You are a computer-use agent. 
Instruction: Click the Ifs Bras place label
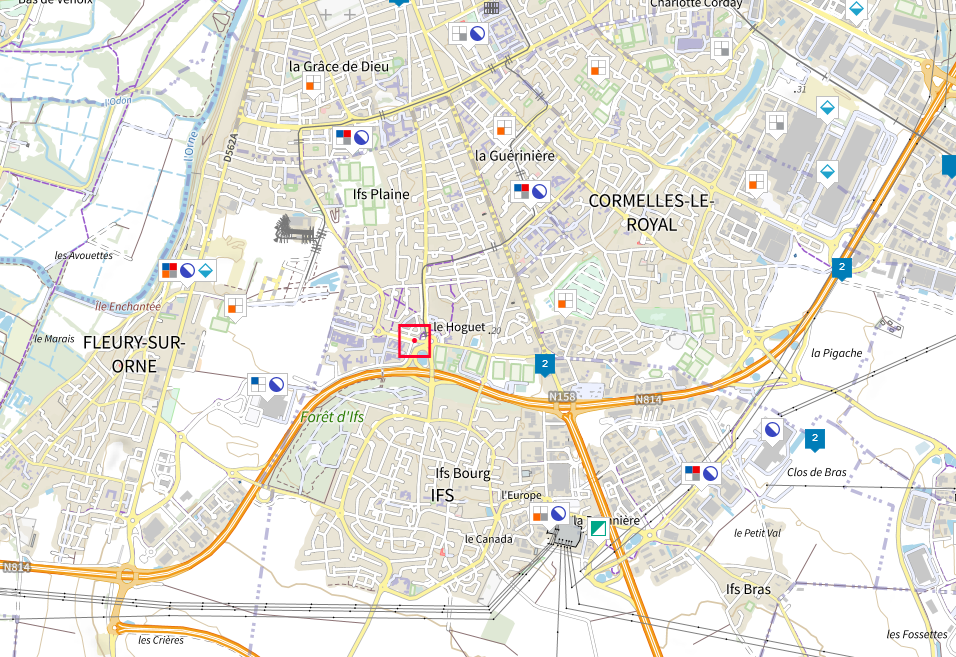748,589
